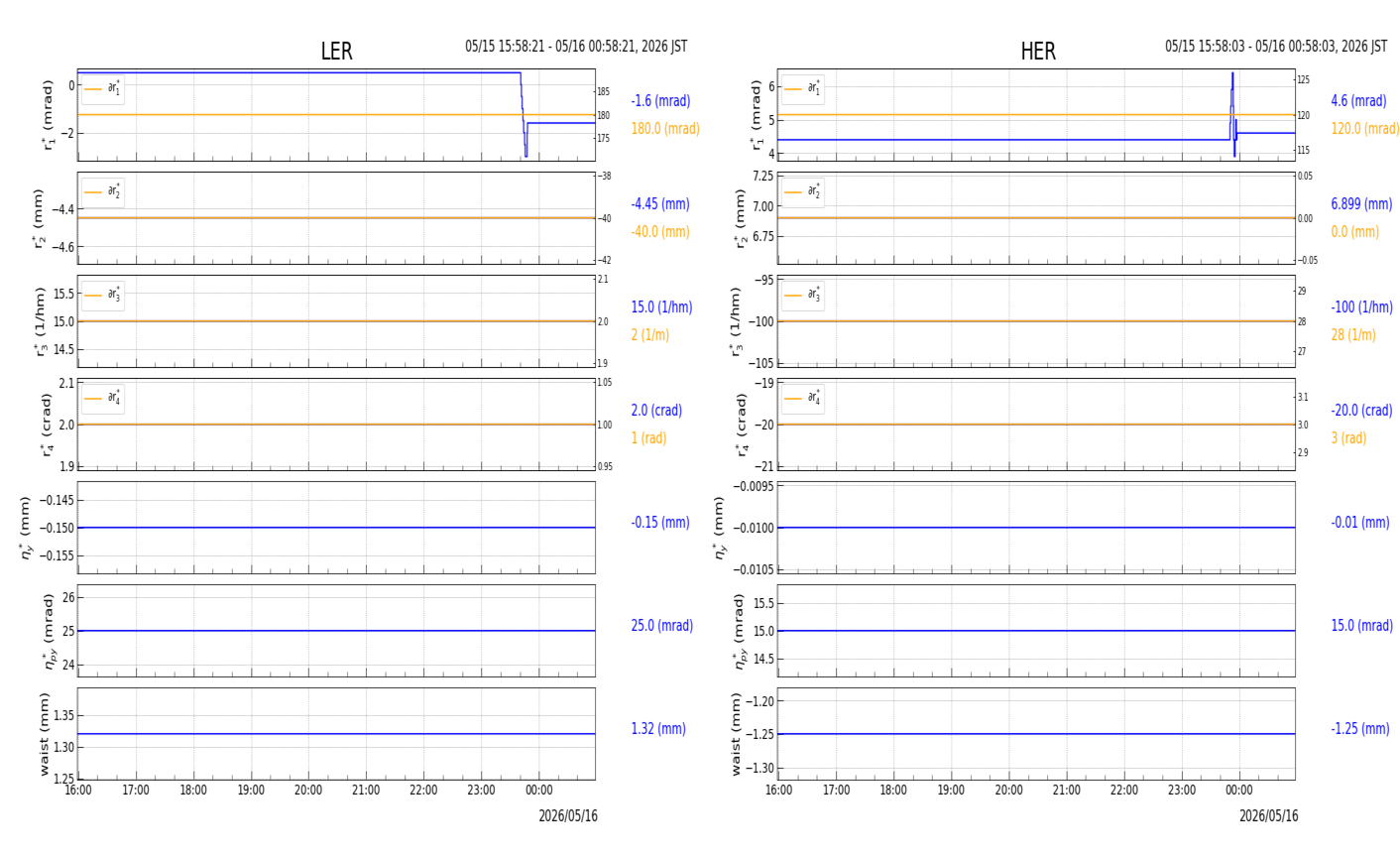Click the LER value -4.45 (mm)
1400x857 pixels.
pyautogui.click(x=660, y=204)
